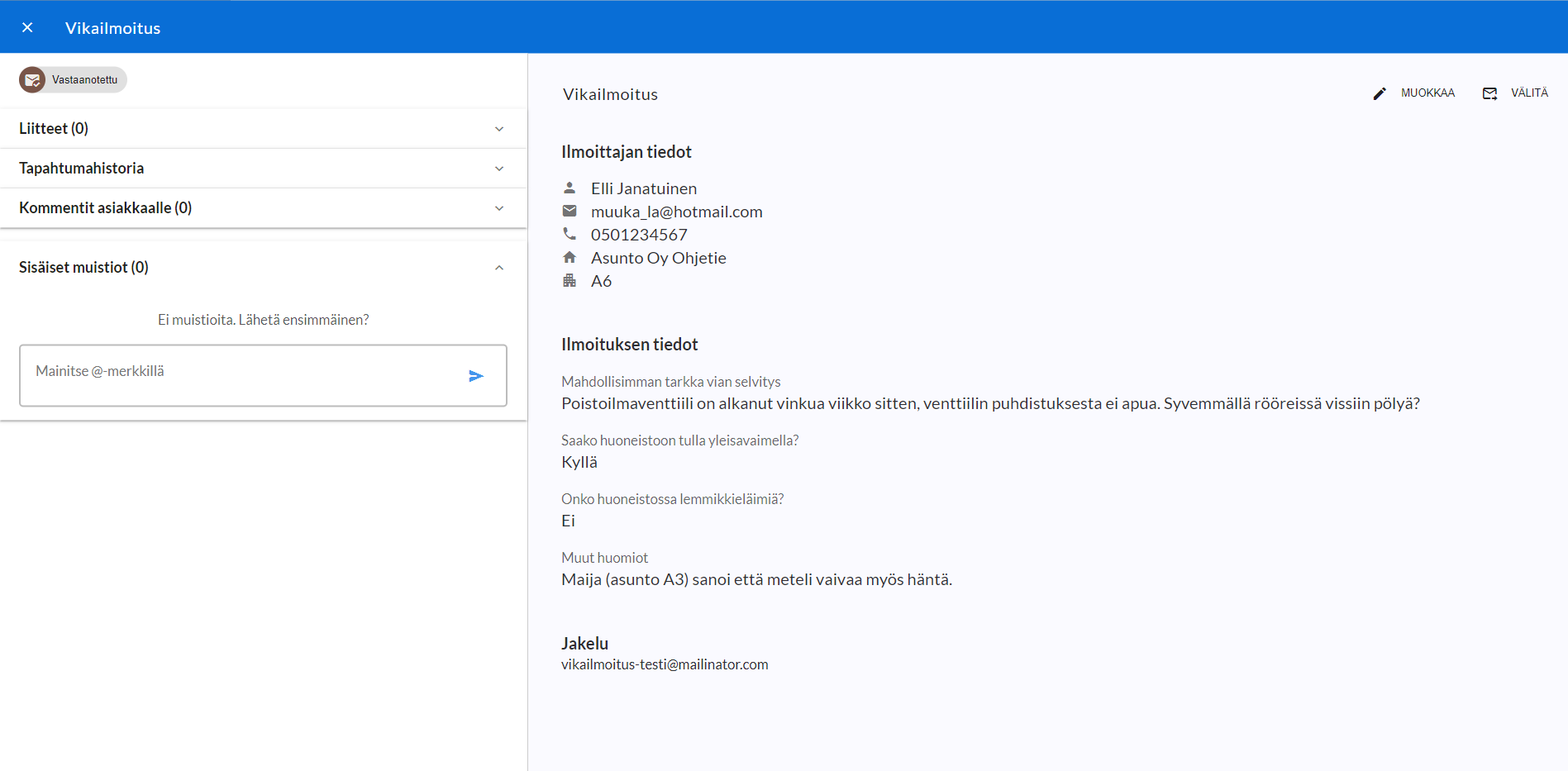Click the house icon beside Asunto Oy Ohjetie
The height and width of the screenshot is (771, 1568).
(570, 257)
